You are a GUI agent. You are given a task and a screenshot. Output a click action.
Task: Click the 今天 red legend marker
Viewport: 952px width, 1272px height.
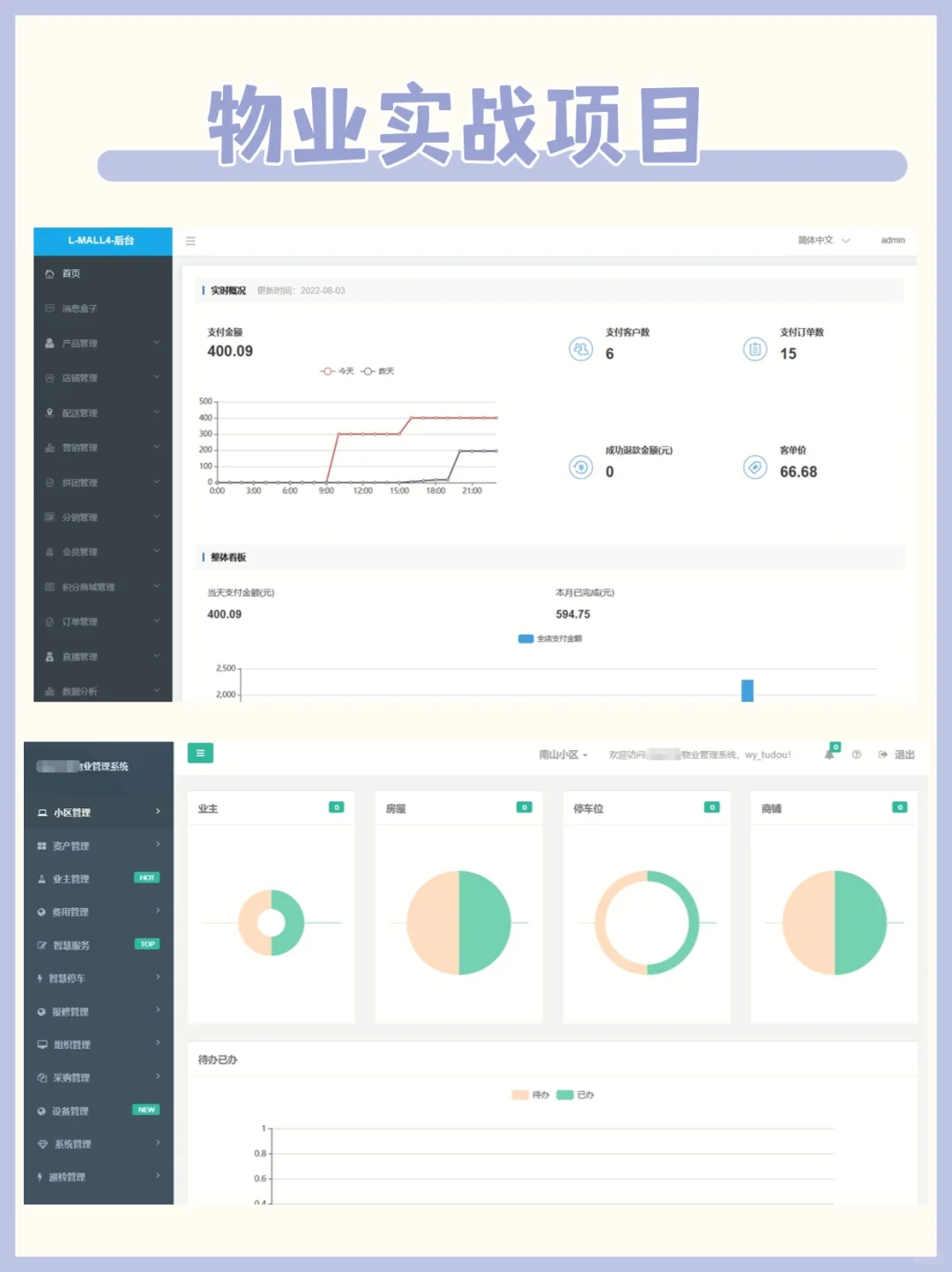point(327,371)
